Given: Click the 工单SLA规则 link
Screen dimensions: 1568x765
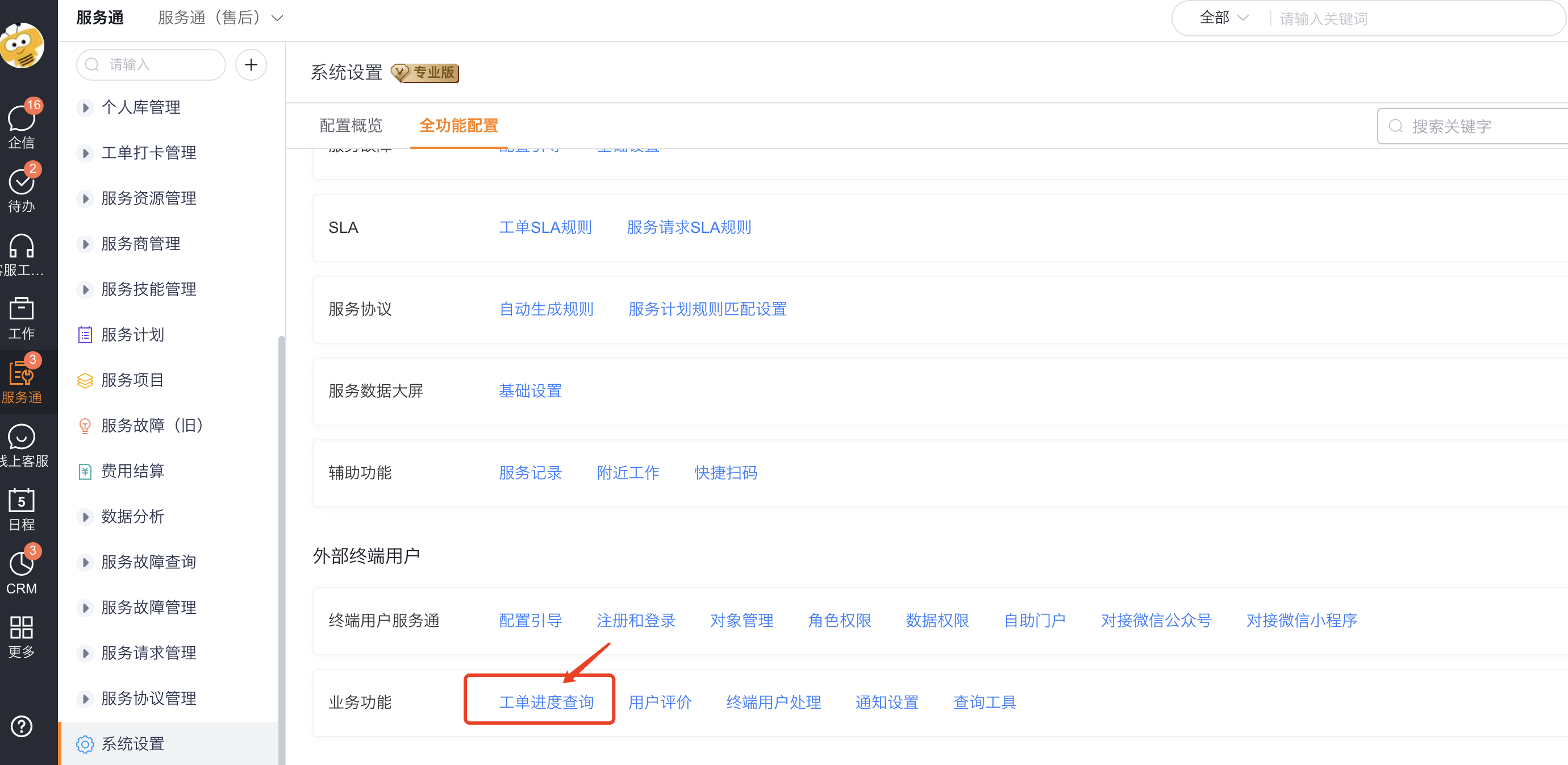Looking at the screenshot, I should pyautogui.click(x=545, y=227).
